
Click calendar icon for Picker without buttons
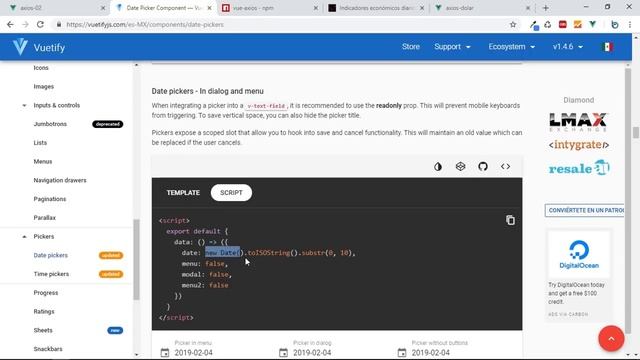click(402, 352)
